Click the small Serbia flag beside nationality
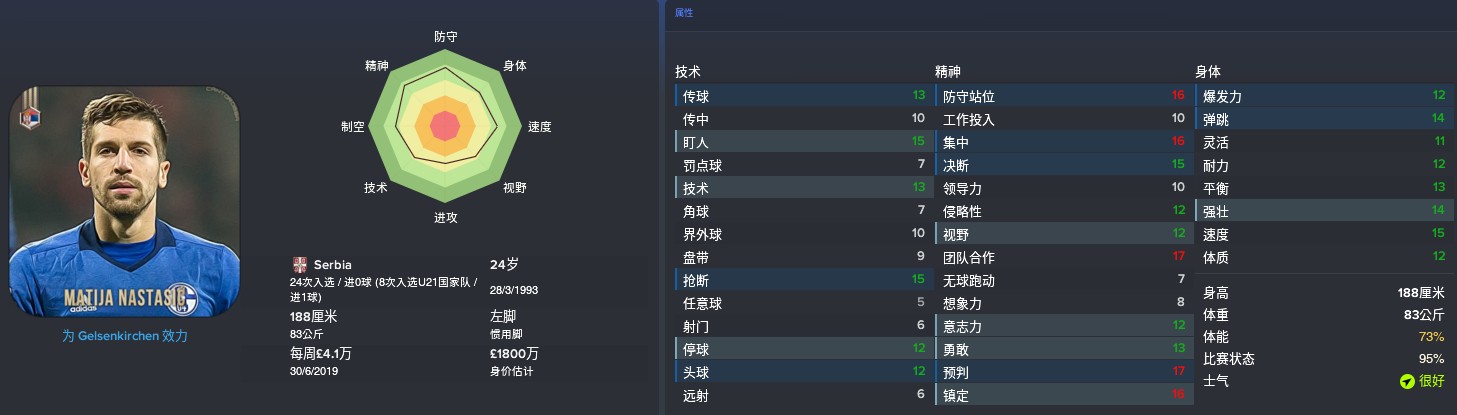 pos(299,265)
